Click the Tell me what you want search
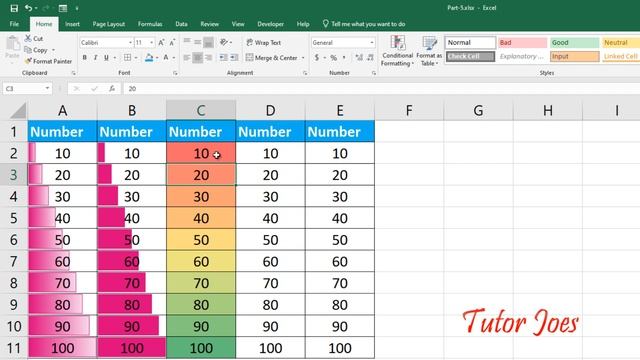Image resolution: width=640 pixels, height=360 pixels. [364, 24]
